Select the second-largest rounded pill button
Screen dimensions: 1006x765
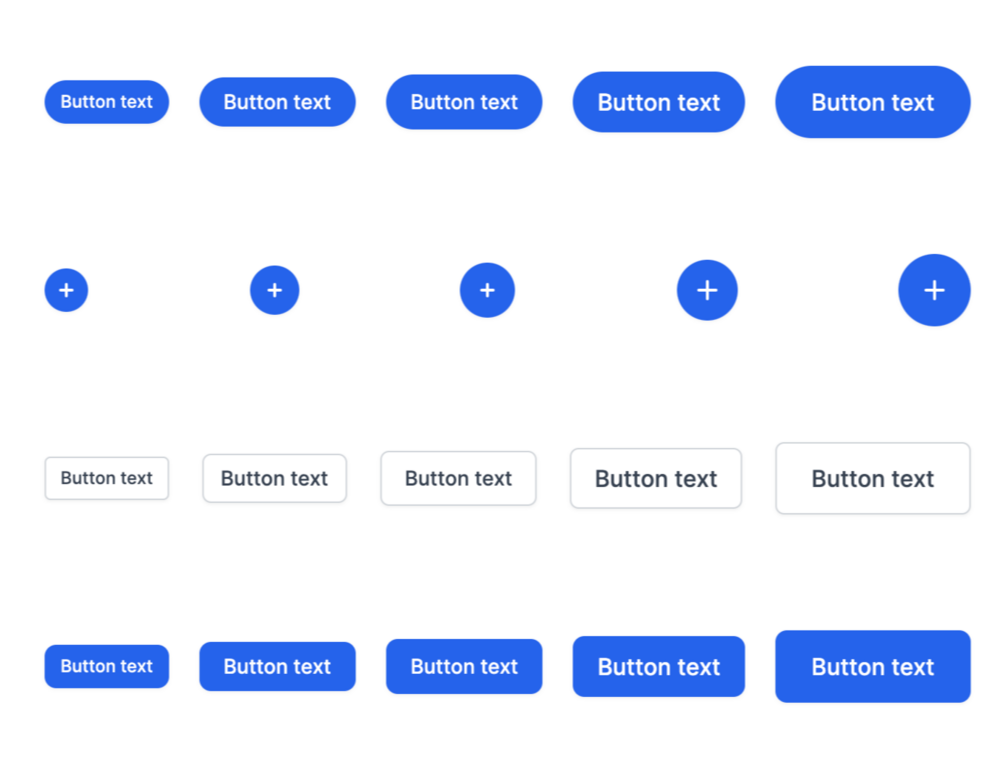658,101
